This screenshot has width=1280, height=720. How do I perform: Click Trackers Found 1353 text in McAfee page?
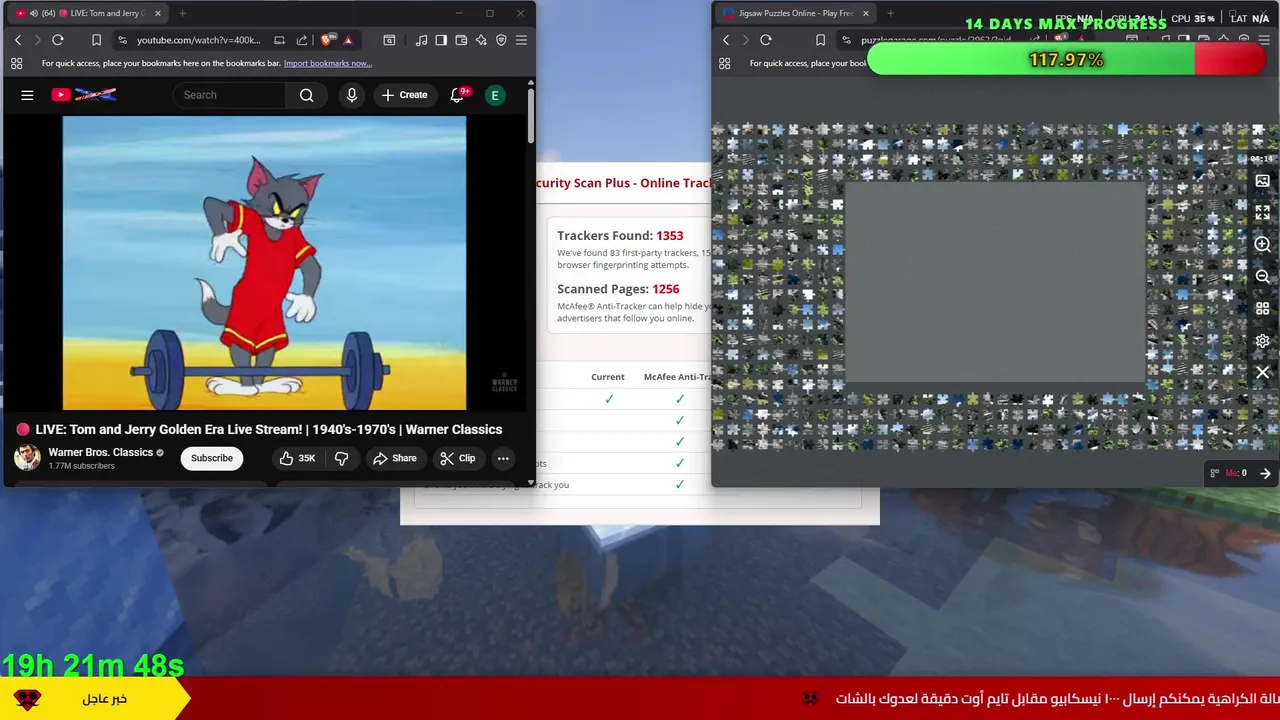coord(620,236)
